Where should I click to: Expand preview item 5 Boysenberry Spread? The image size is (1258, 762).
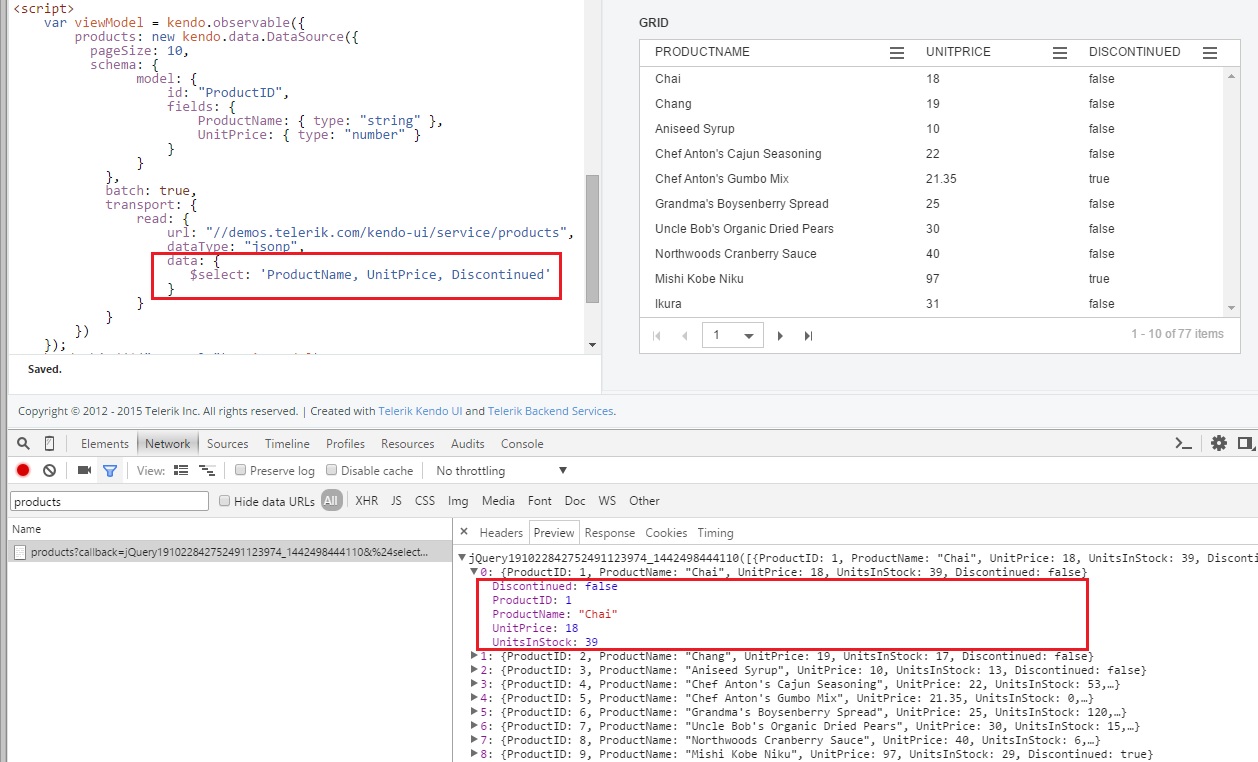475,712
